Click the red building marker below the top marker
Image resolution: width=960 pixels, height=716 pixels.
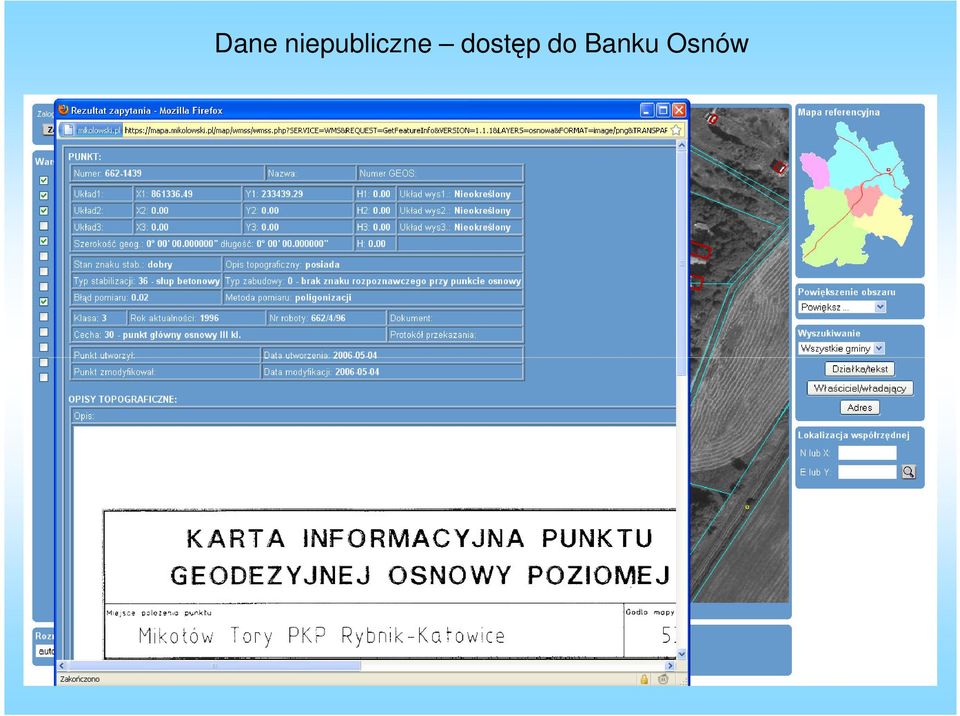[x=780, y=166]
